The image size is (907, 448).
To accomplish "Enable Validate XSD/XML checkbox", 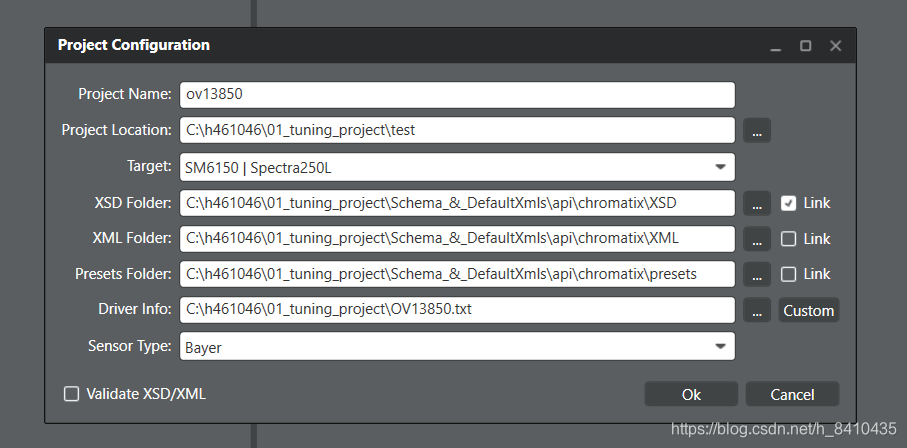I will [x=71, y=394].
